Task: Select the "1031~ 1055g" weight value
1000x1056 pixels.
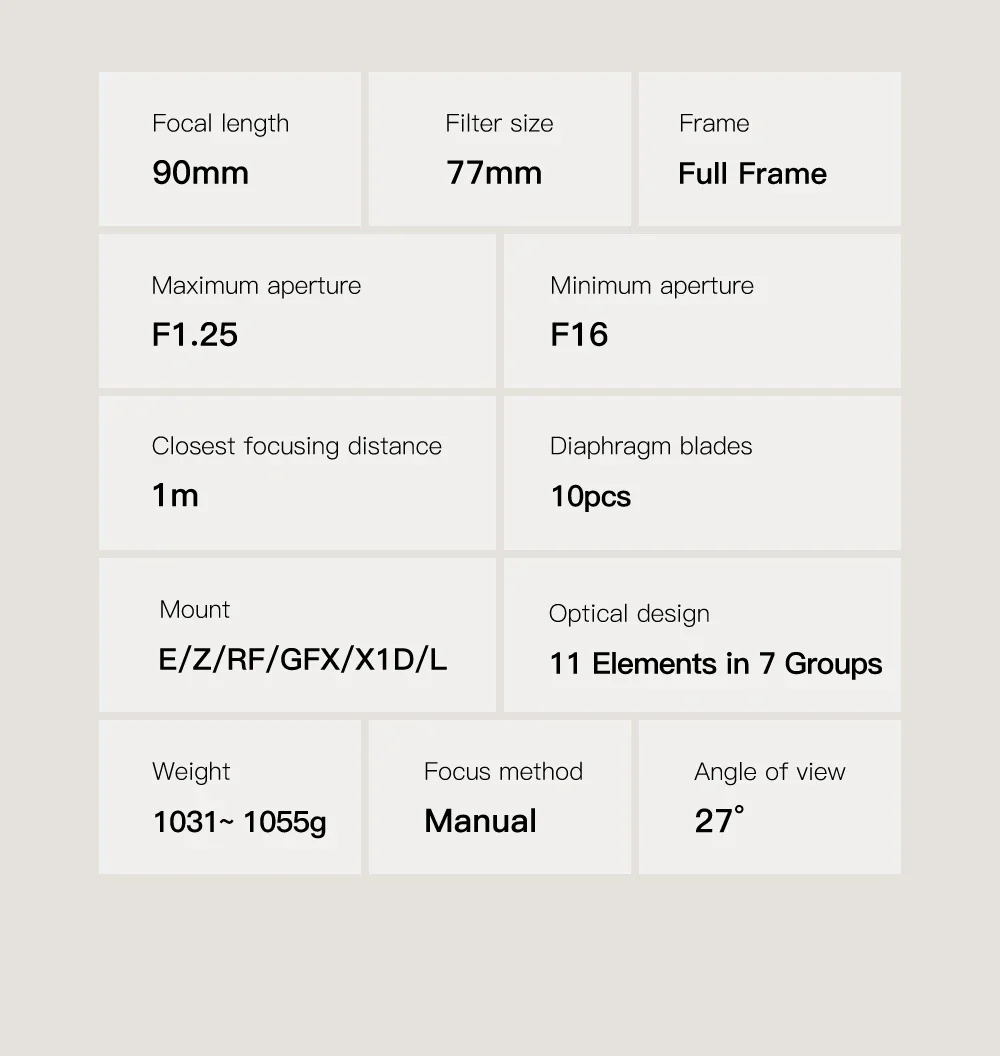Action: coord(240,822)
